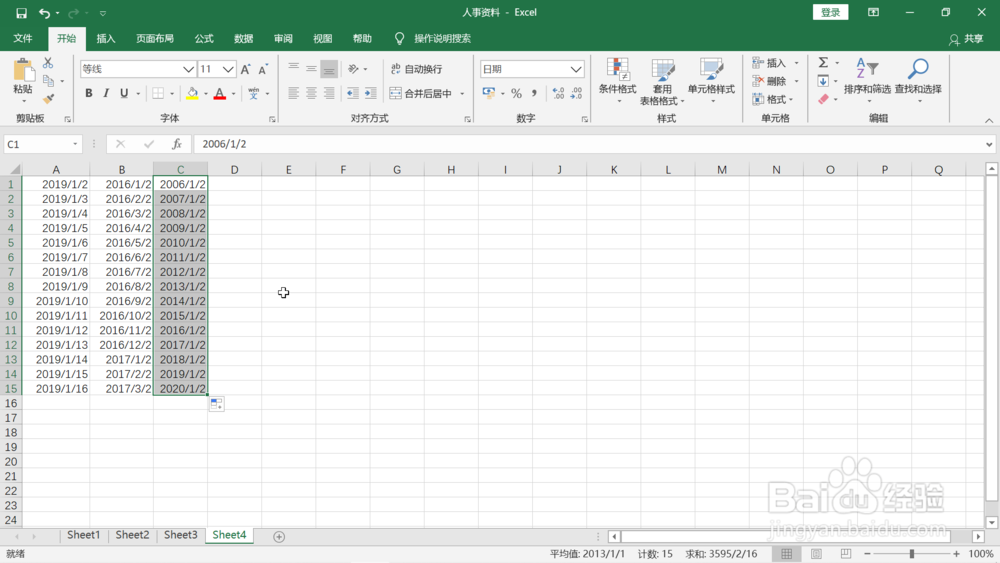Open 条件格式 Conditional Formatting
1000x563 pixels.
[x=617, y=80]
